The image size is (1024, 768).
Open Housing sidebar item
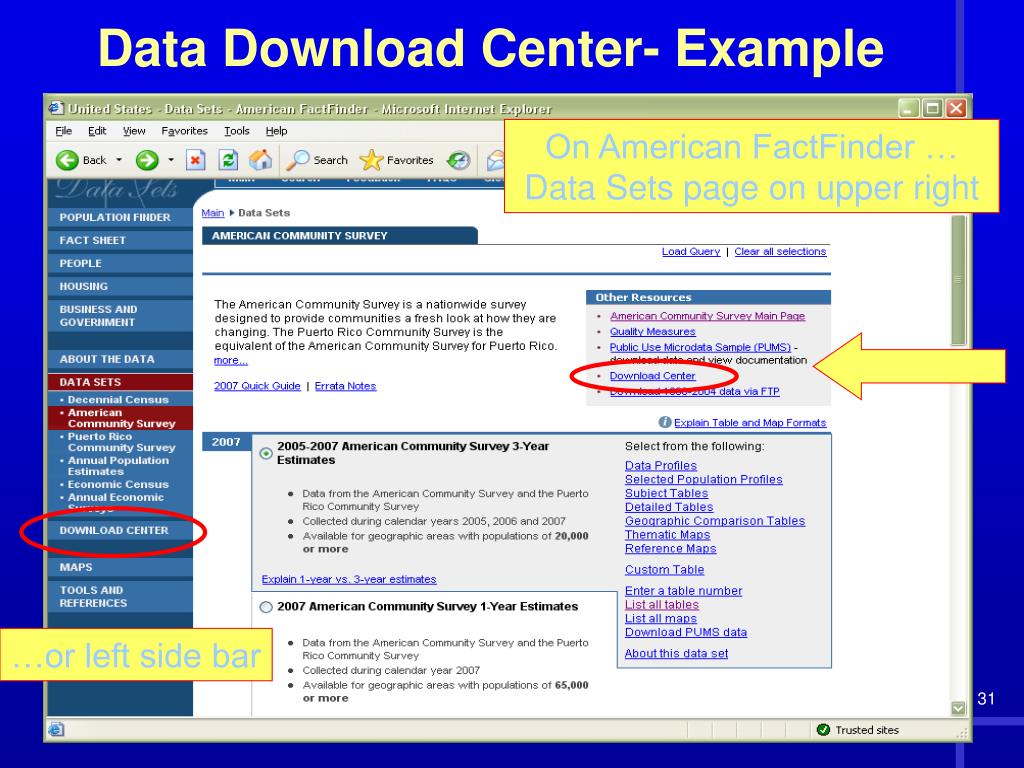tap(120, 286)
